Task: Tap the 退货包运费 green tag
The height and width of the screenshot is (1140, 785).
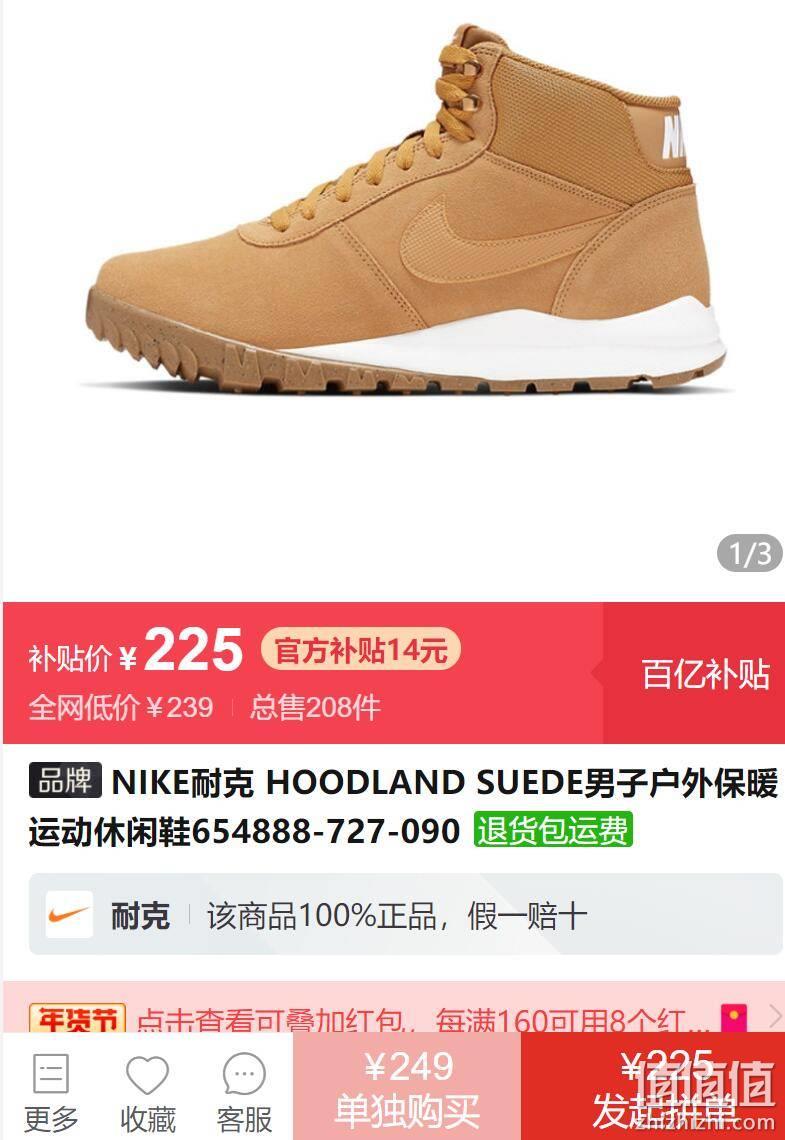Action: click(553, 830)
